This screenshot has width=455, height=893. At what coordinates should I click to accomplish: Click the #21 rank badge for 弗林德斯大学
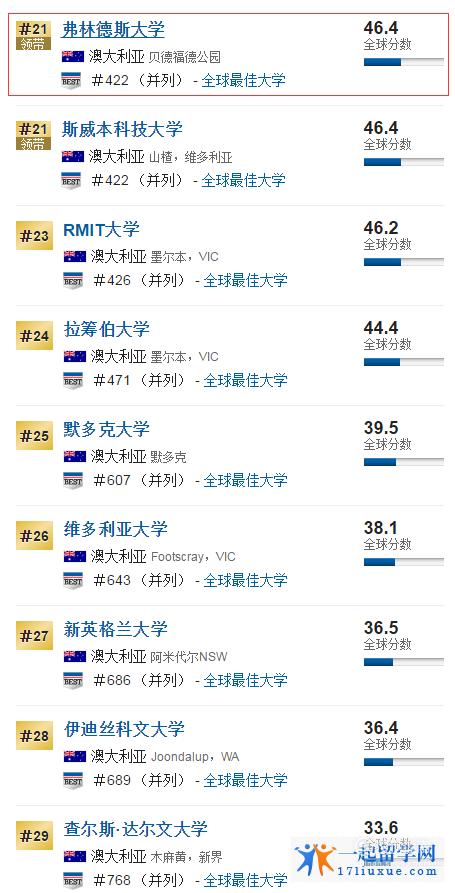[33, 35]
